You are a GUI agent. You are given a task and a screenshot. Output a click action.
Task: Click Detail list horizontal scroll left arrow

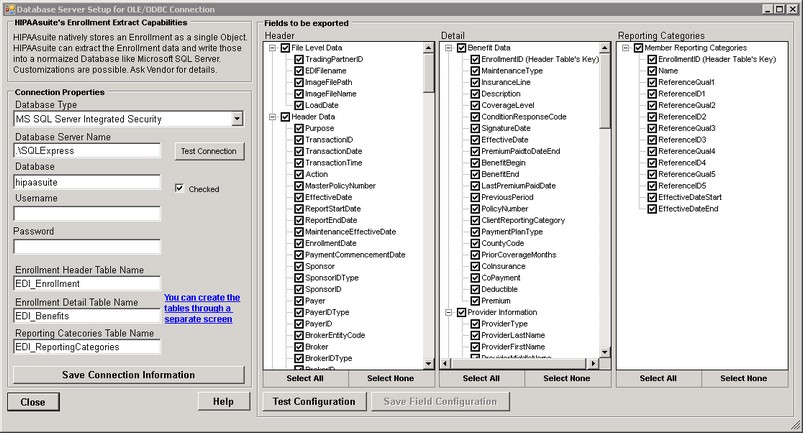[445, 363]
